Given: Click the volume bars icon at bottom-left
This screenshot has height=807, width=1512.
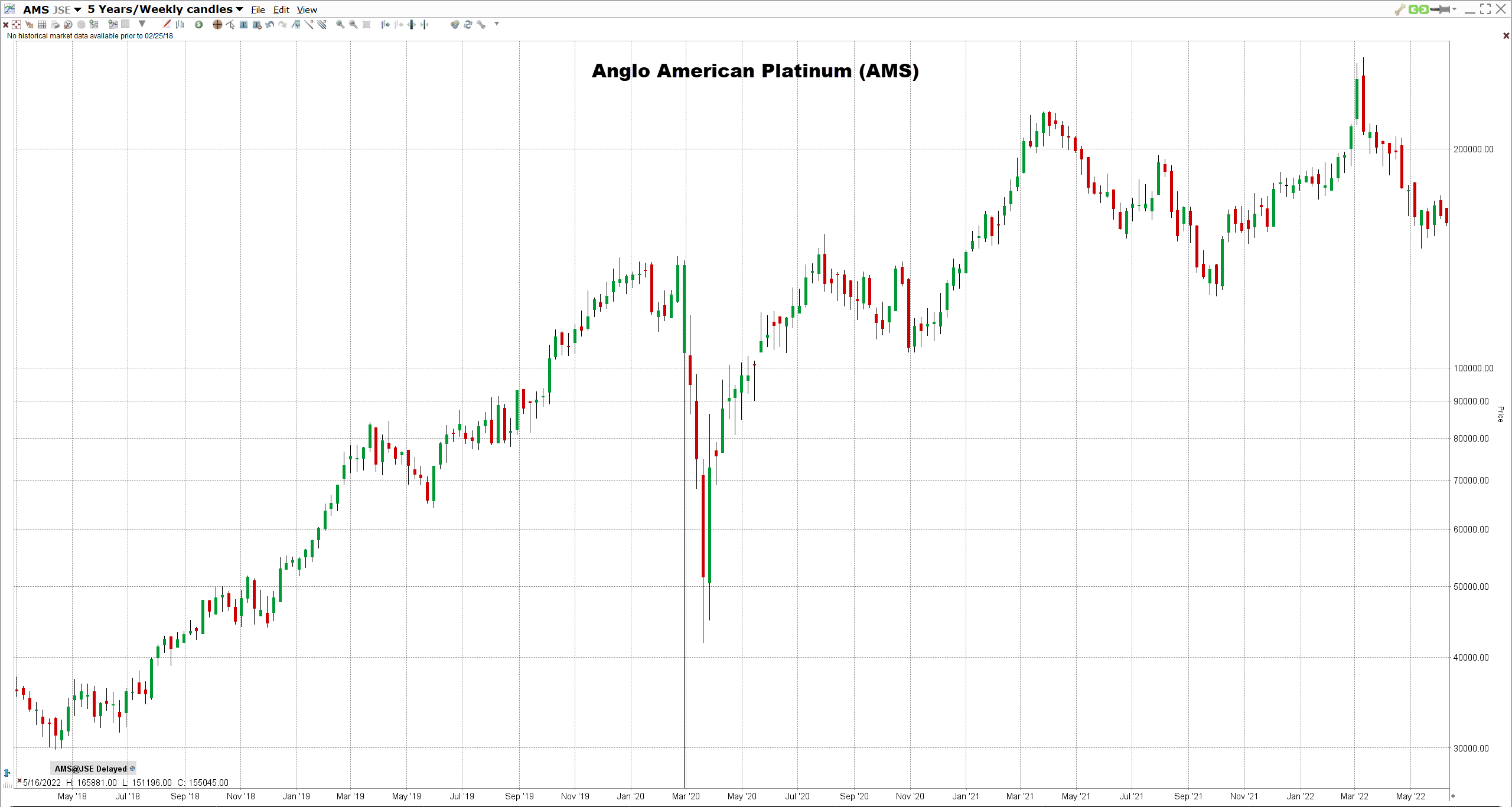Looking at the screenshot, I should pyautogui.click(x=6, y=785).
